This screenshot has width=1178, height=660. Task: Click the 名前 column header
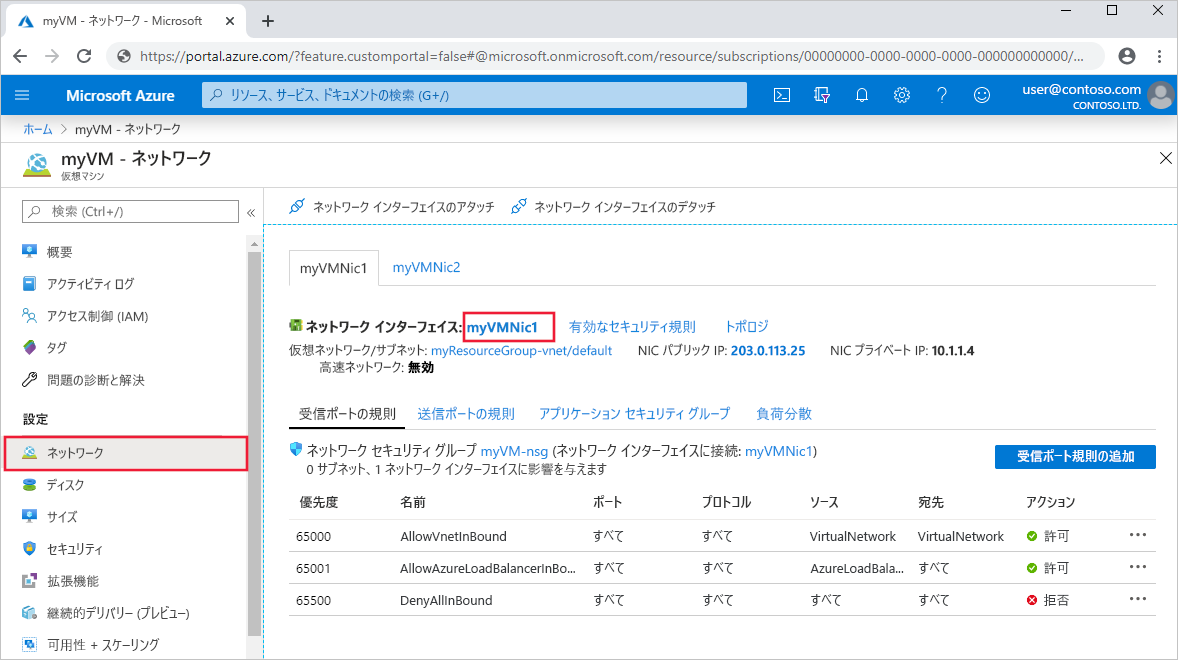point(412,502)
